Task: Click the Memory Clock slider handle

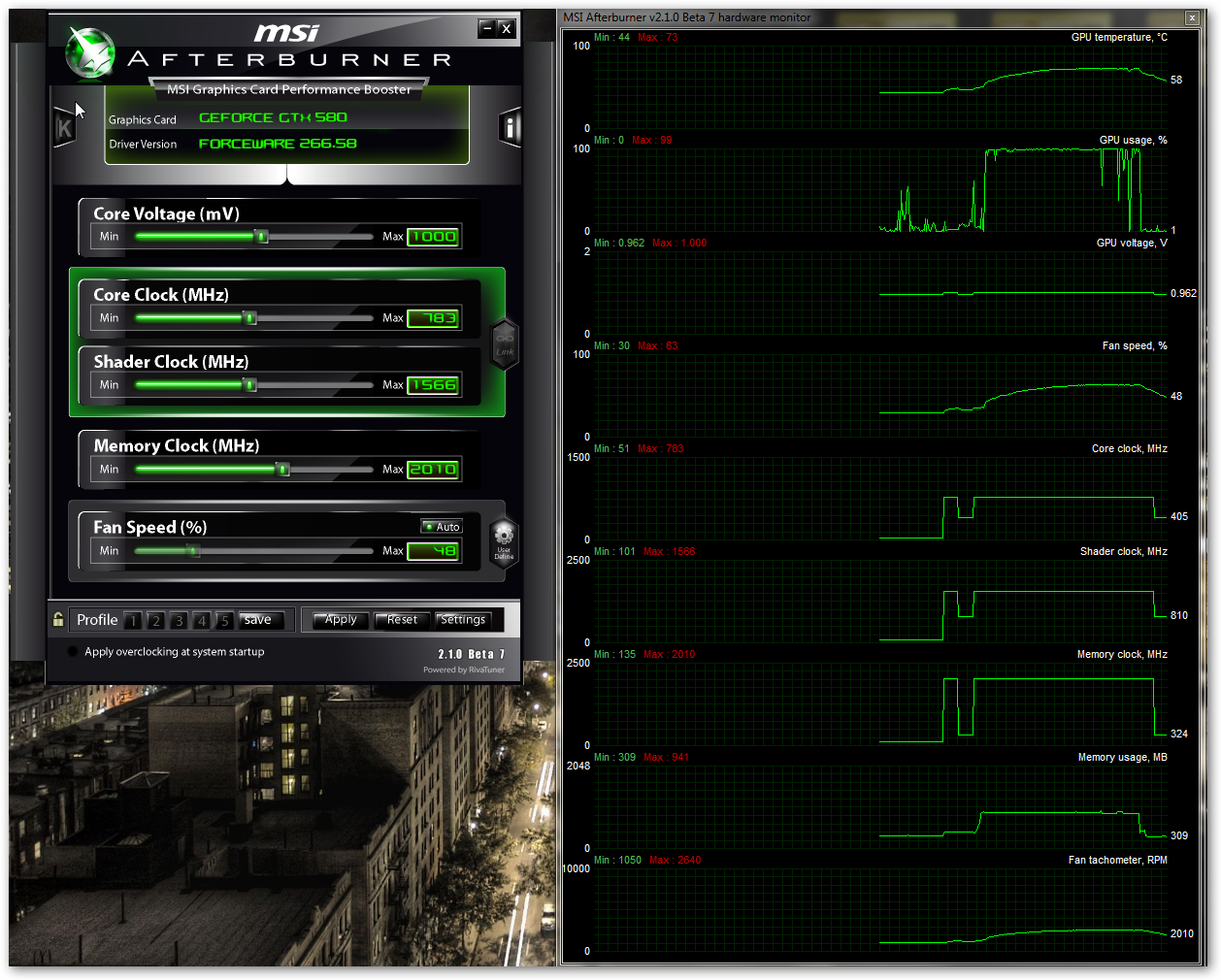Action: tap(282, 470)
